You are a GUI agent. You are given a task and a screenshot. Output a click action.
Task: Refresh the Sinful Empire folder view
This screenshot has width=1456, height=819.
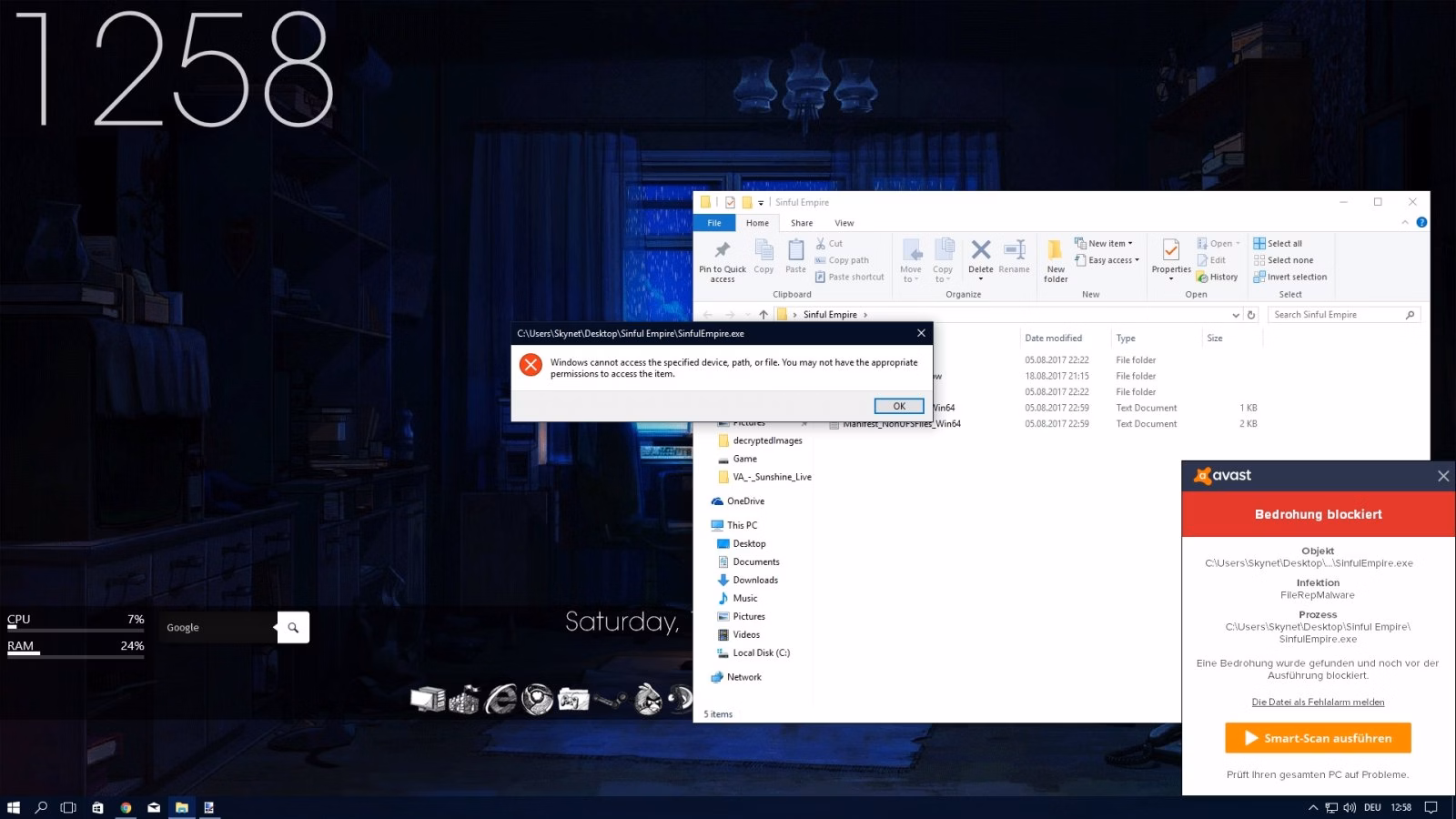tap(1251, 315)
